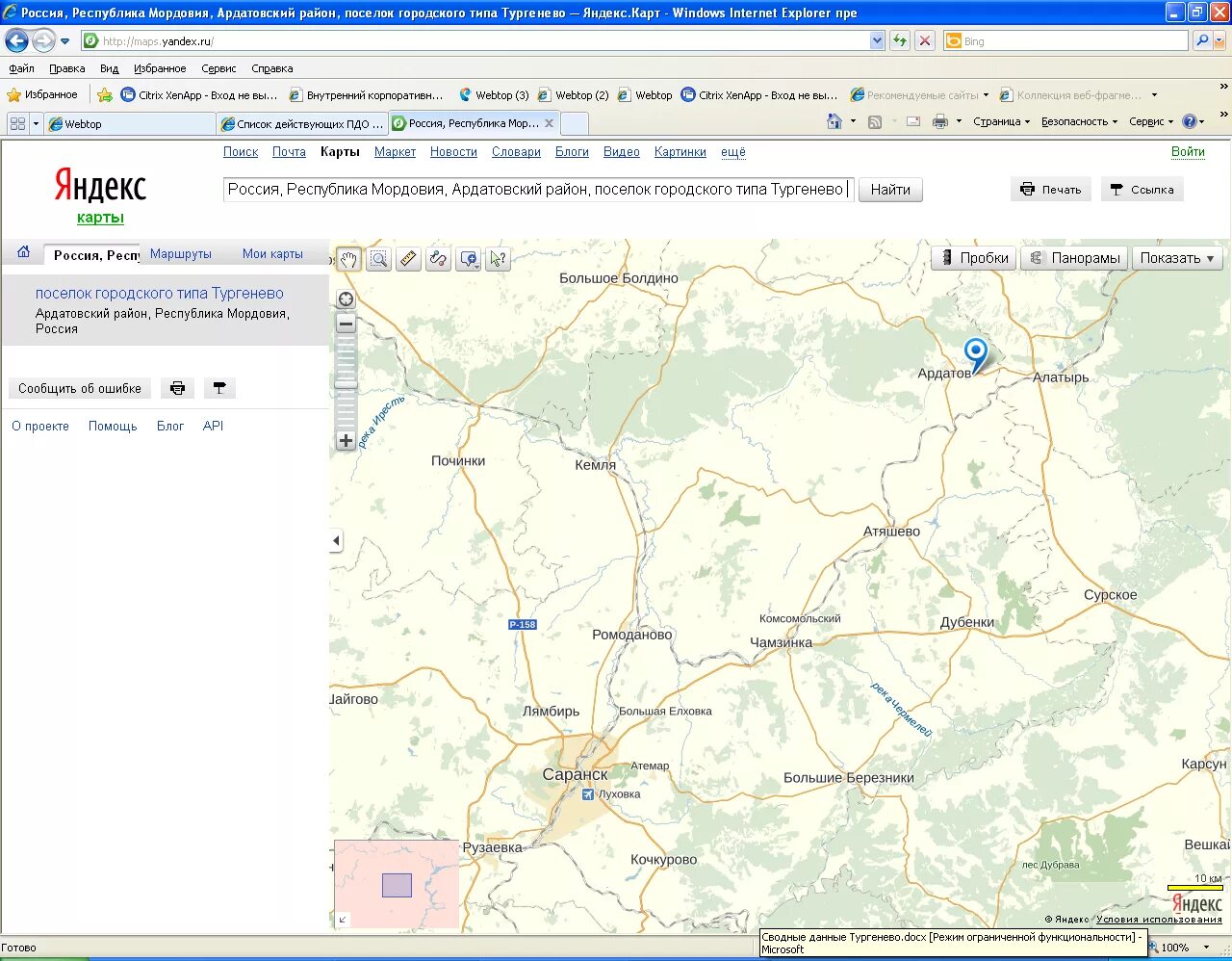
Task: Open the address bar history dropdown
Action: [x=877, y=40]
